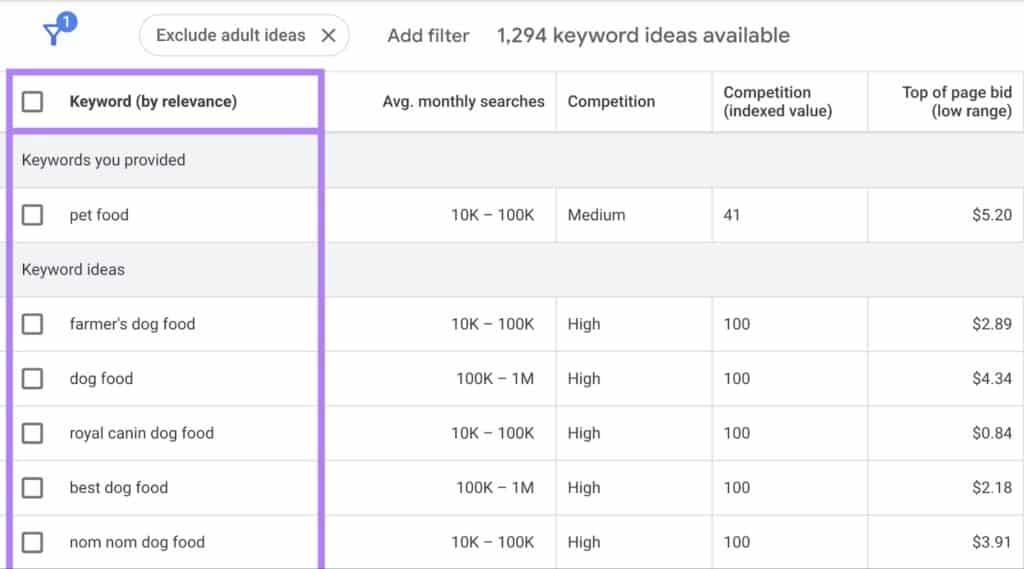Sort by Avg. monthly searches column
The image size is (1024, 569).
pos(463,101)
